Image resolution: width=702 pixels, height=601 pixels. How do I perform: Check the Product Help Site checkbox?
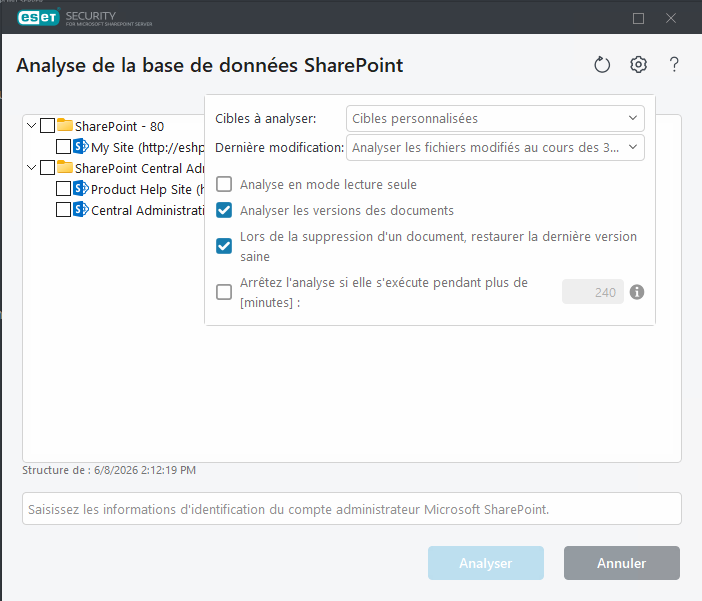tap(63, 189)
